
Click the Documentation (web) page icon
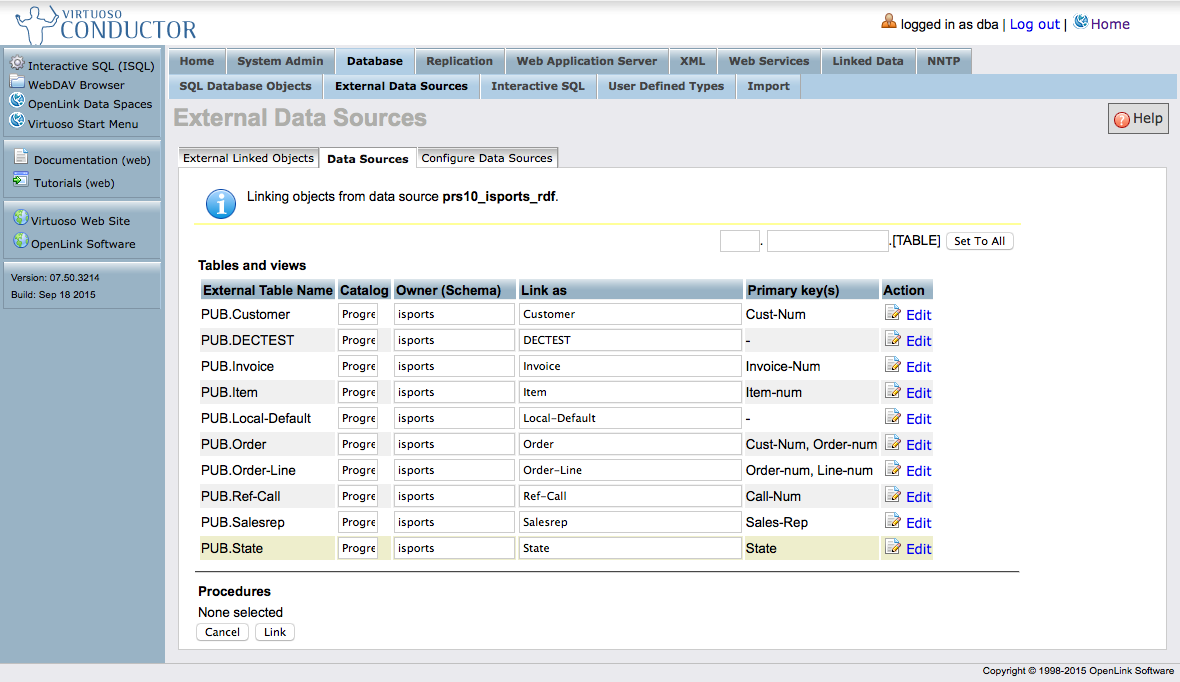click(x=21, y=157)
